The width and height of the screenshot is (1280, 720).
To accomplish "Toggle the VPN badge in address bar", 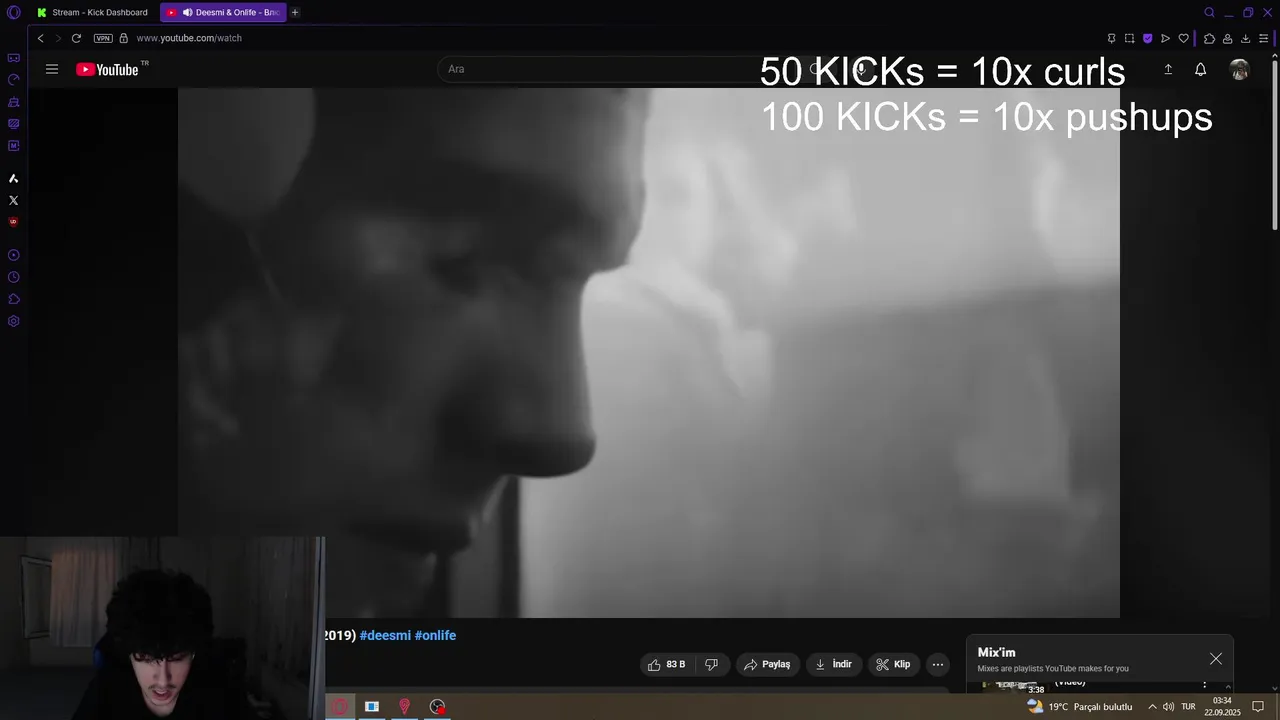I will pos(103,38).
